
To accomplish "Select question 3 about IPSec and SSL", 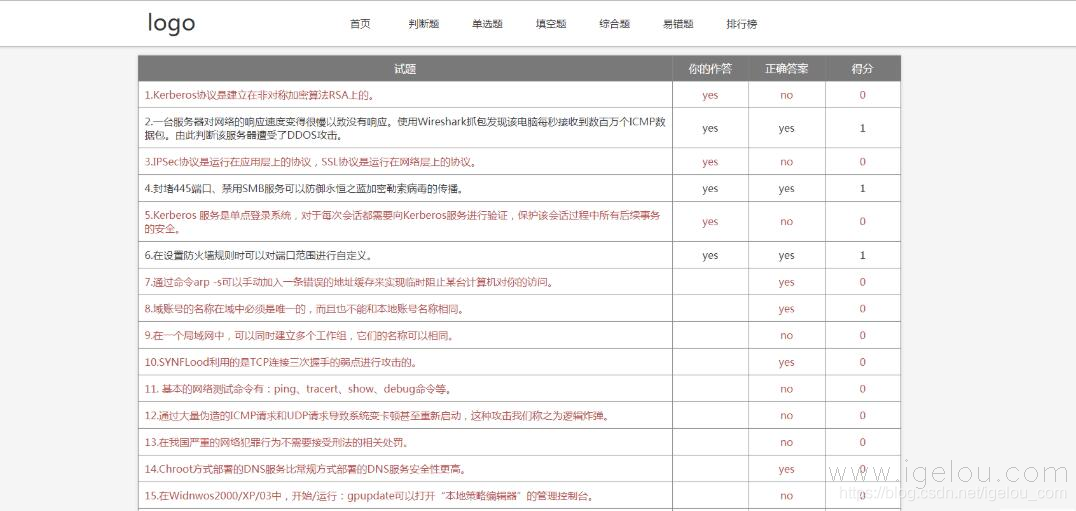I will pos(311,162).
